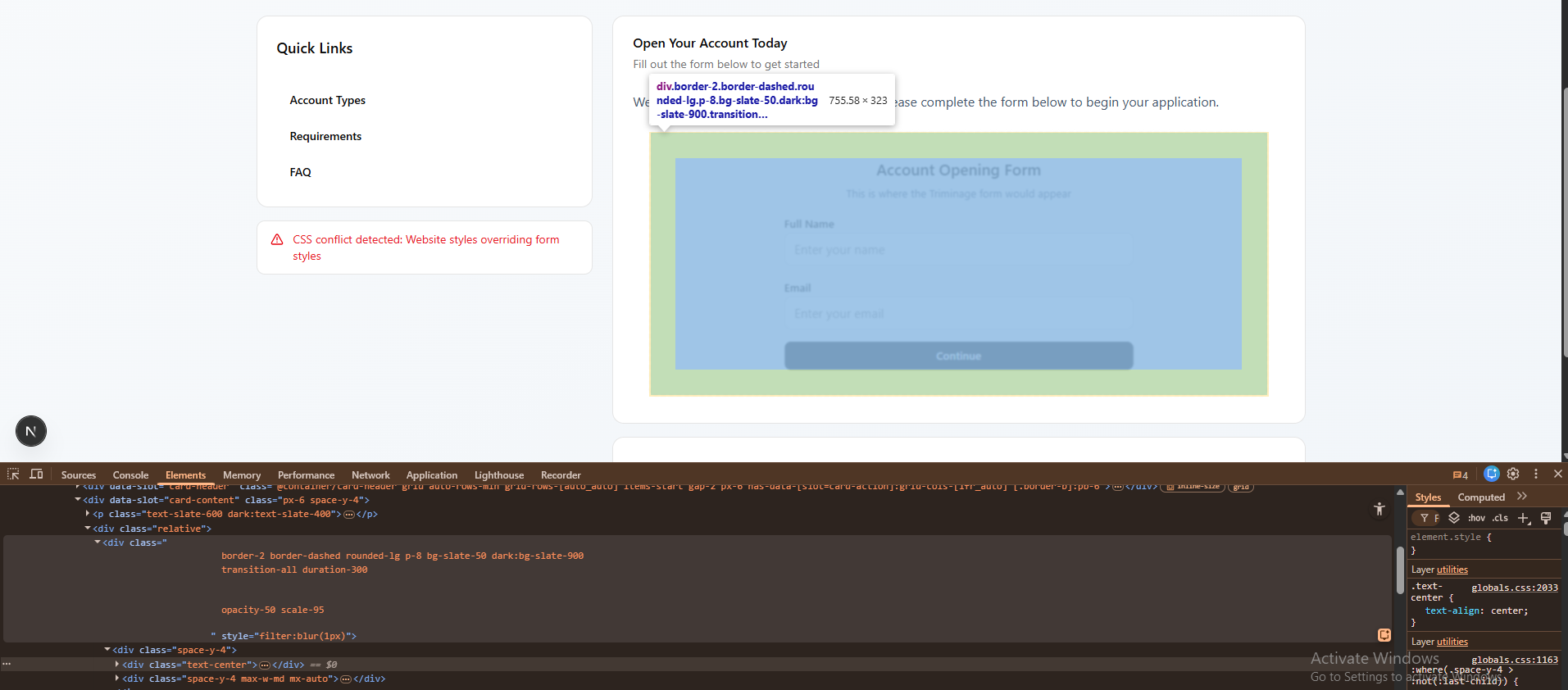
Task: Show more Styles pane tabs
Action: coord(1522,497)
